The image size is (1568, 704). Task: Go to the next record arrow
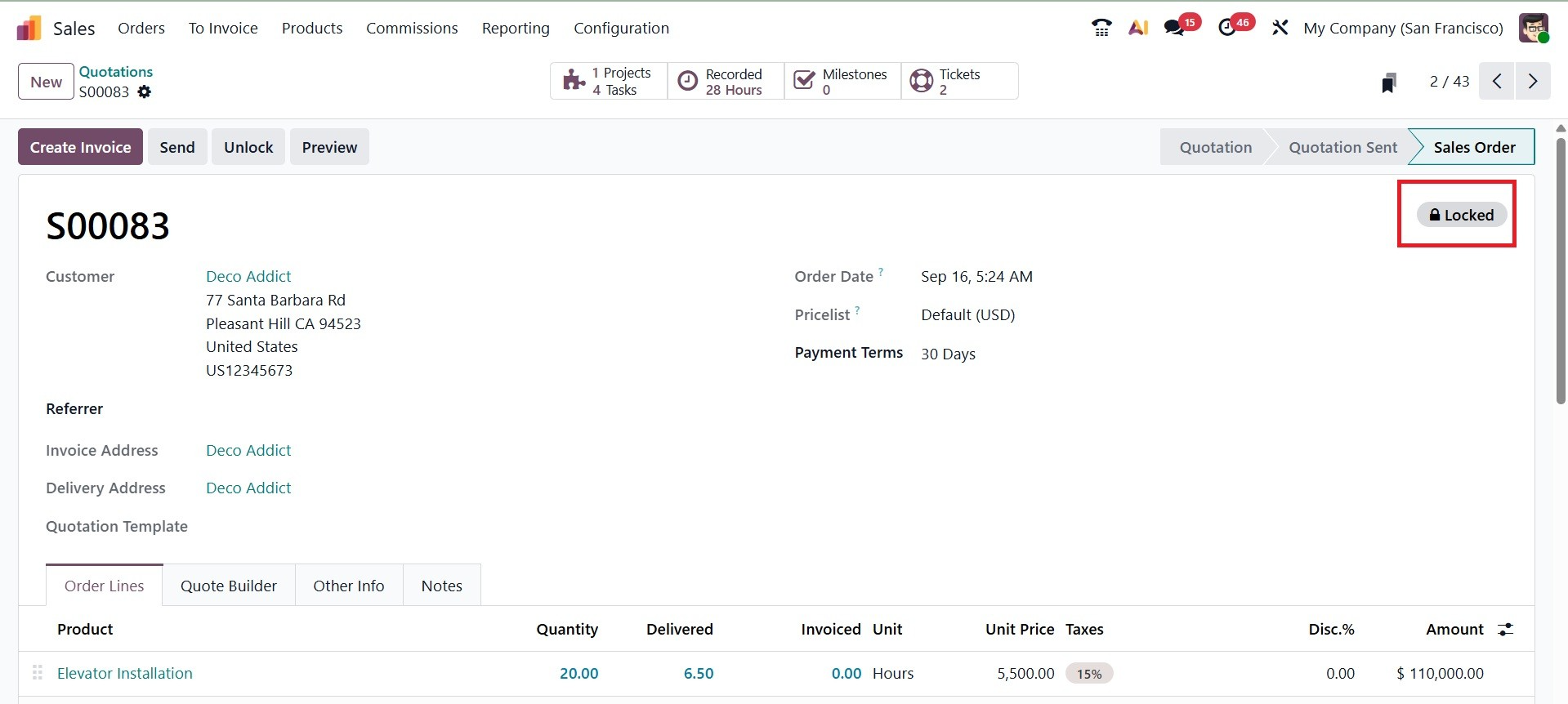1533,82
